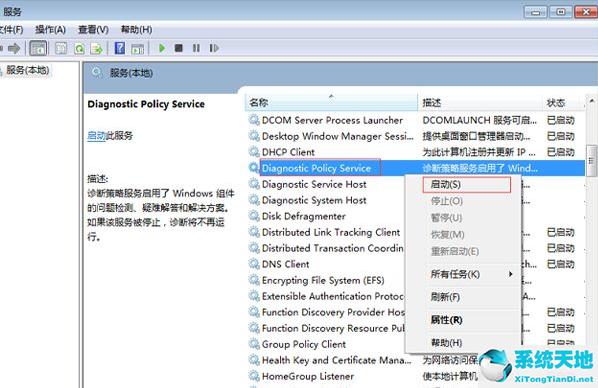Click DCOMLAUNCH description cell
Screen dimensions: 598x388
pos(479,120)
